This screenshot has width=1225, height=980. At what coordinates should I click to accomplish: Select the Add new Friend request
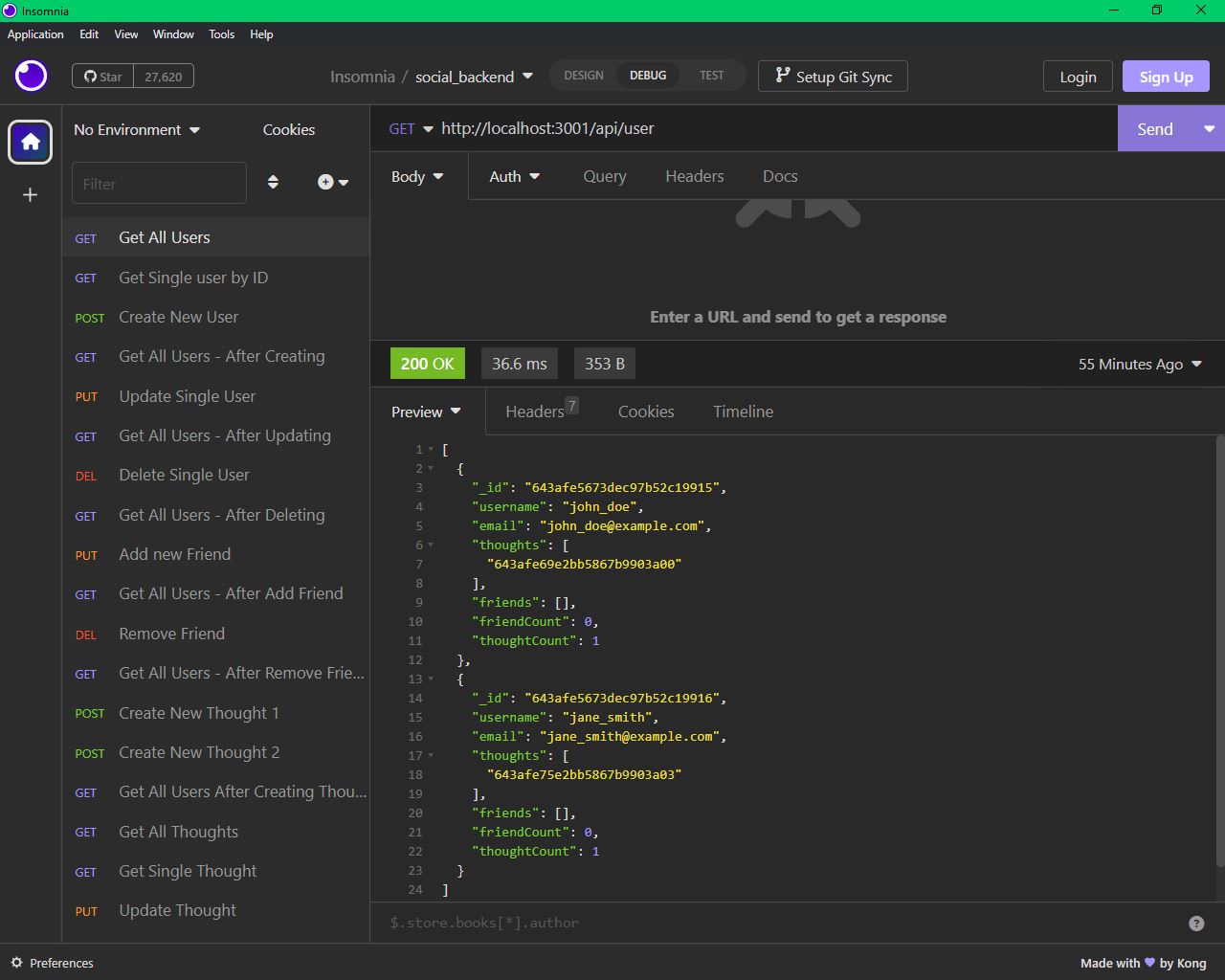click(x=216, y=554)
